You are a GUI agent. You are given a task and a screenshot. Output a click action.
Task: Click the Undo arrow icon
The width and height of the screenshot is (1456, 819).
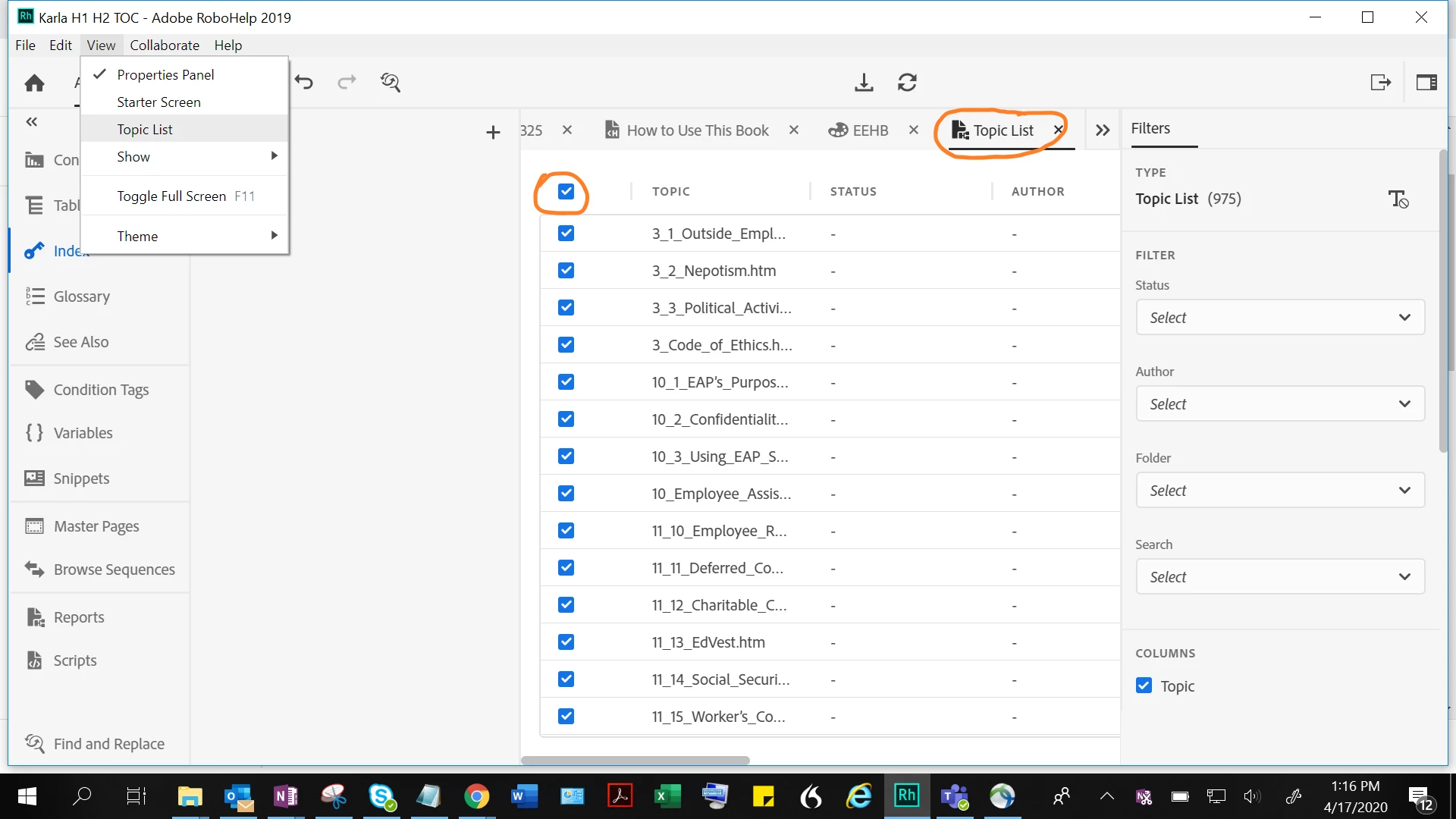pyautogui.click(x=304, y=82)
